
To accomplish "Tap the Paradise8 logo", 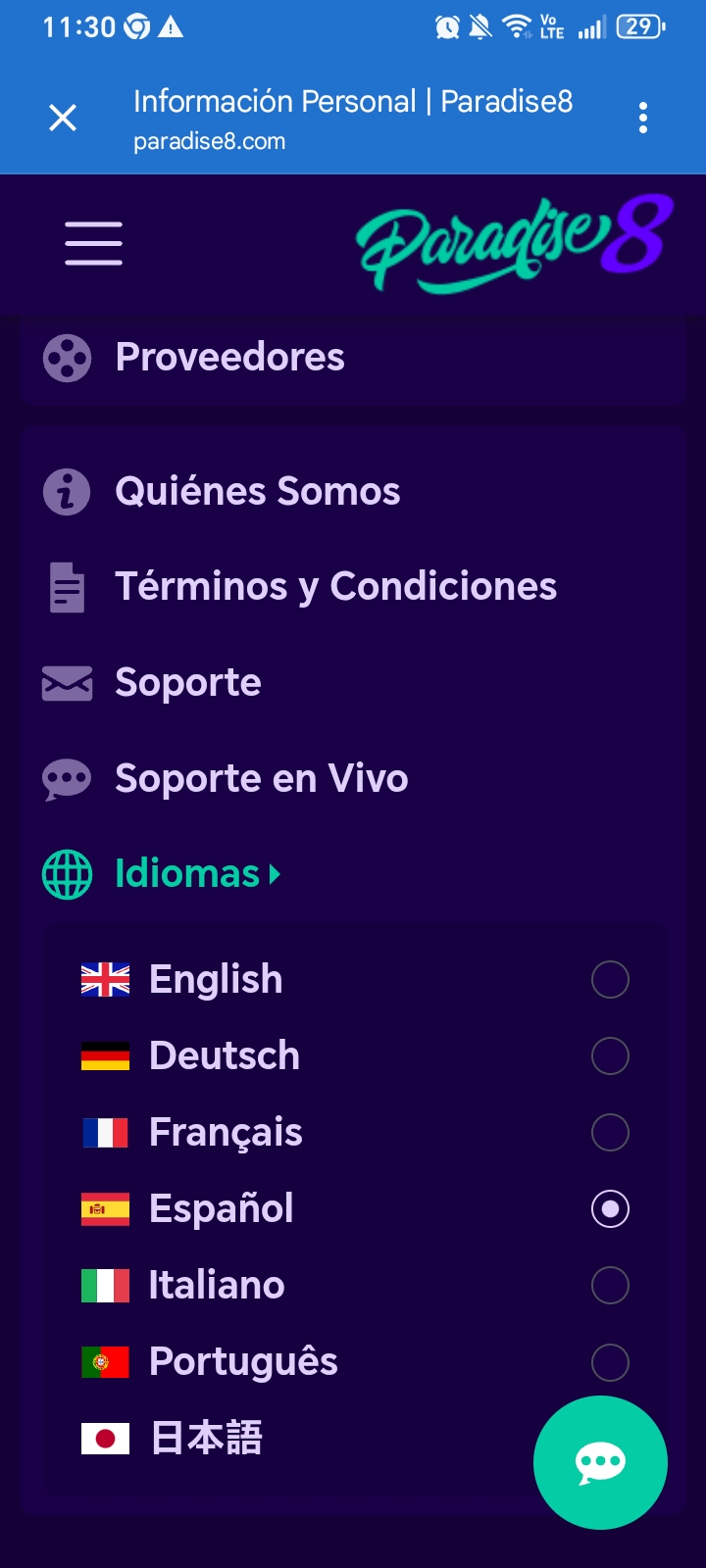I will [x=514, y=243].
